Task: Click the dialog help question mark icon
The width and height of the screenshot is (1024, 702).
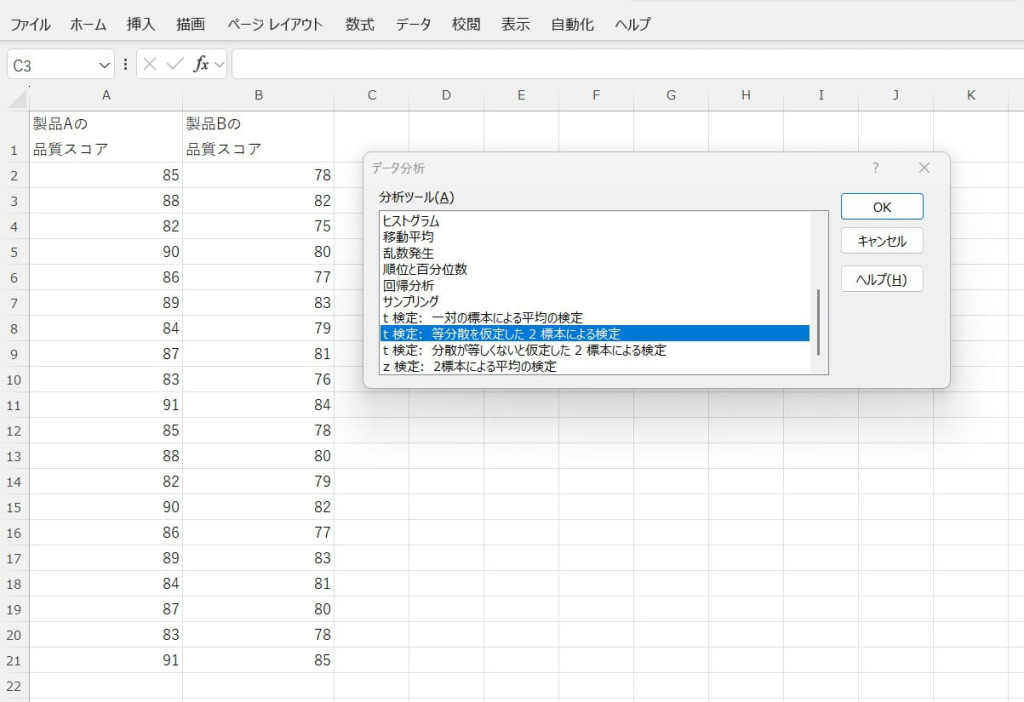Action: (876, 168)
